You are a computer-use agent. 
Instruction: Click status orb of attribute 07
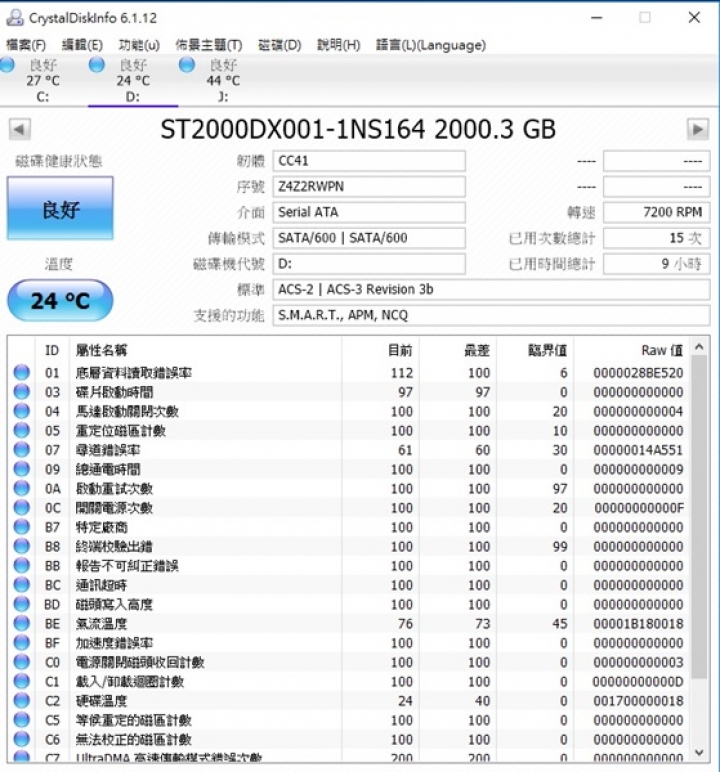click(x=22, y=450)
